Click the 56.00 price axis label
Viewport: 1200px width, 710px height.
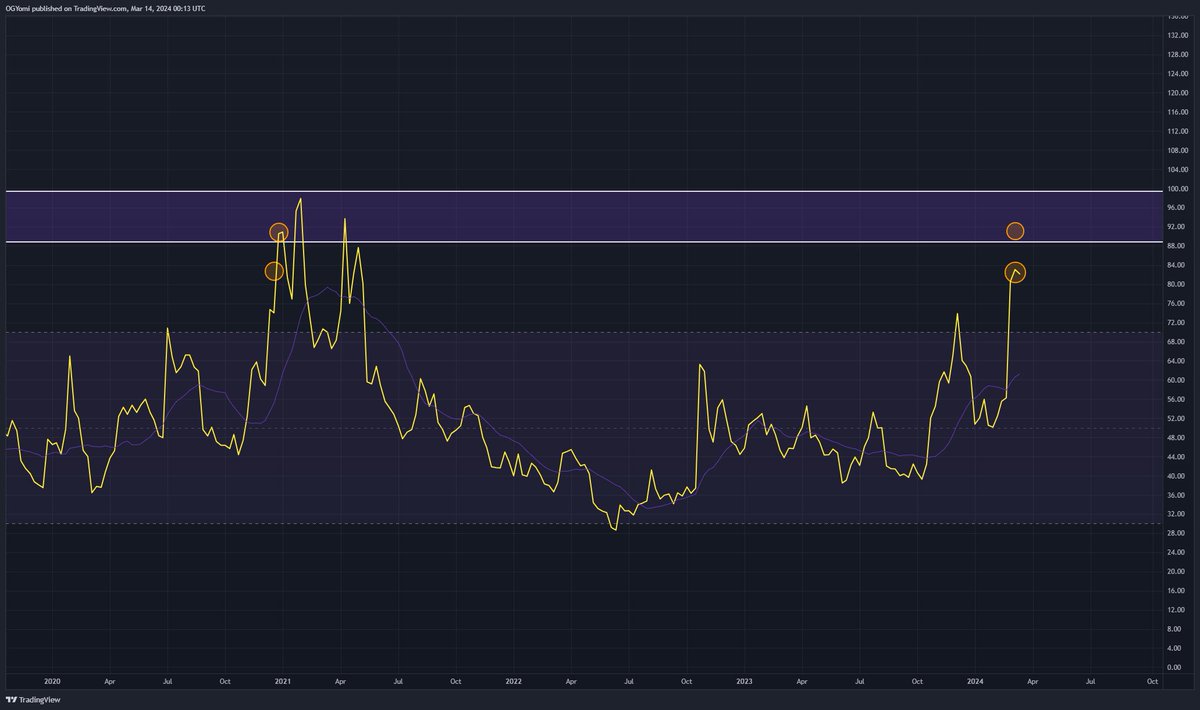click(1178, 399)
